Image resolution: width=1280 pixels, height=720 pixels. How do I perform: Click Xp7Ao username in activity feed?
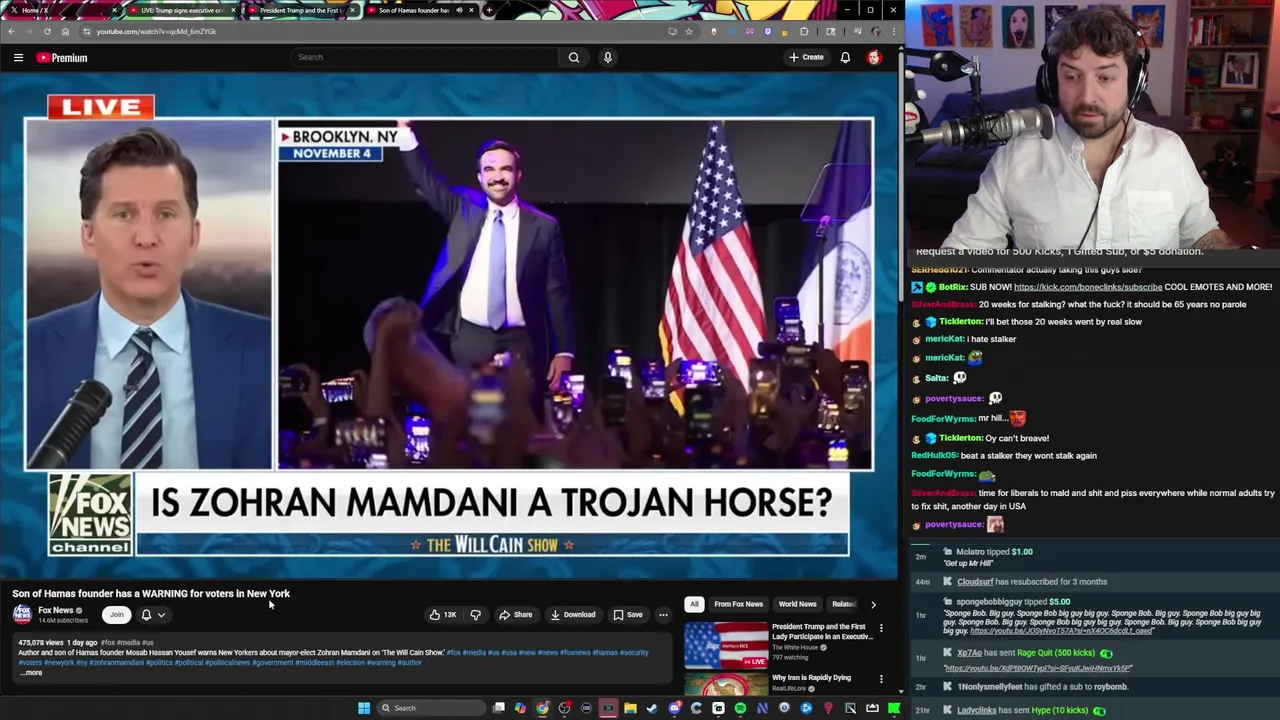coord(969,653)
